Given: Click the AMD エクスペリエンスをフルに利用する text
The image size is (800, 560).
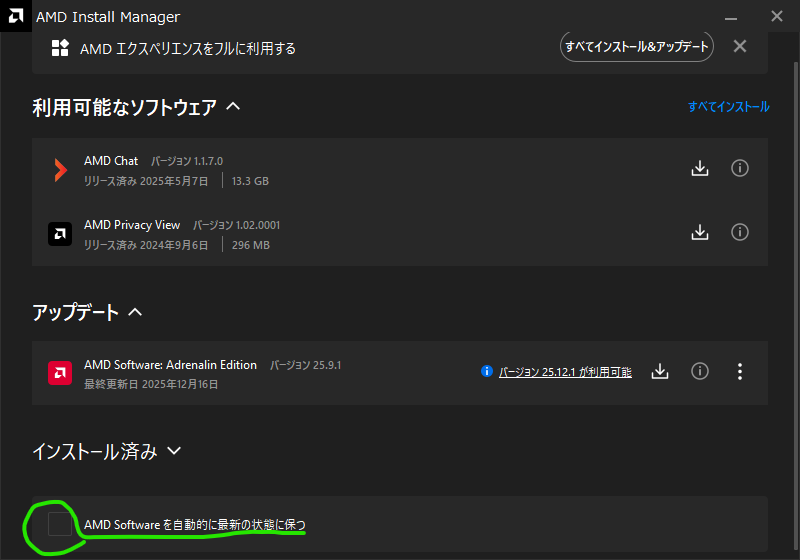Looking at the screenshot, I should (188, 48).
